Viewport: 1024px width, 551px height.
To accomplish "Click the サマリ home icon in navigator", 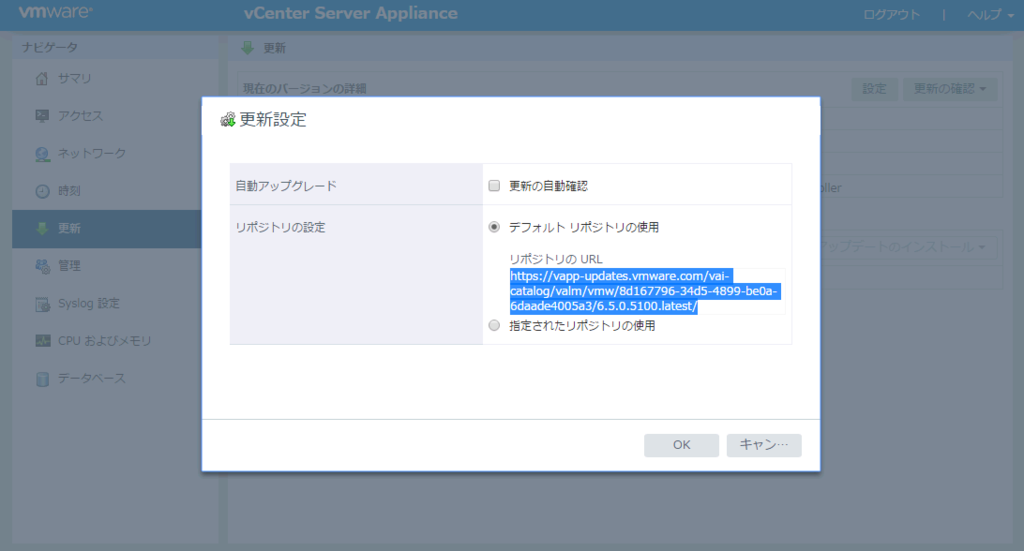I will coord(42,78).
